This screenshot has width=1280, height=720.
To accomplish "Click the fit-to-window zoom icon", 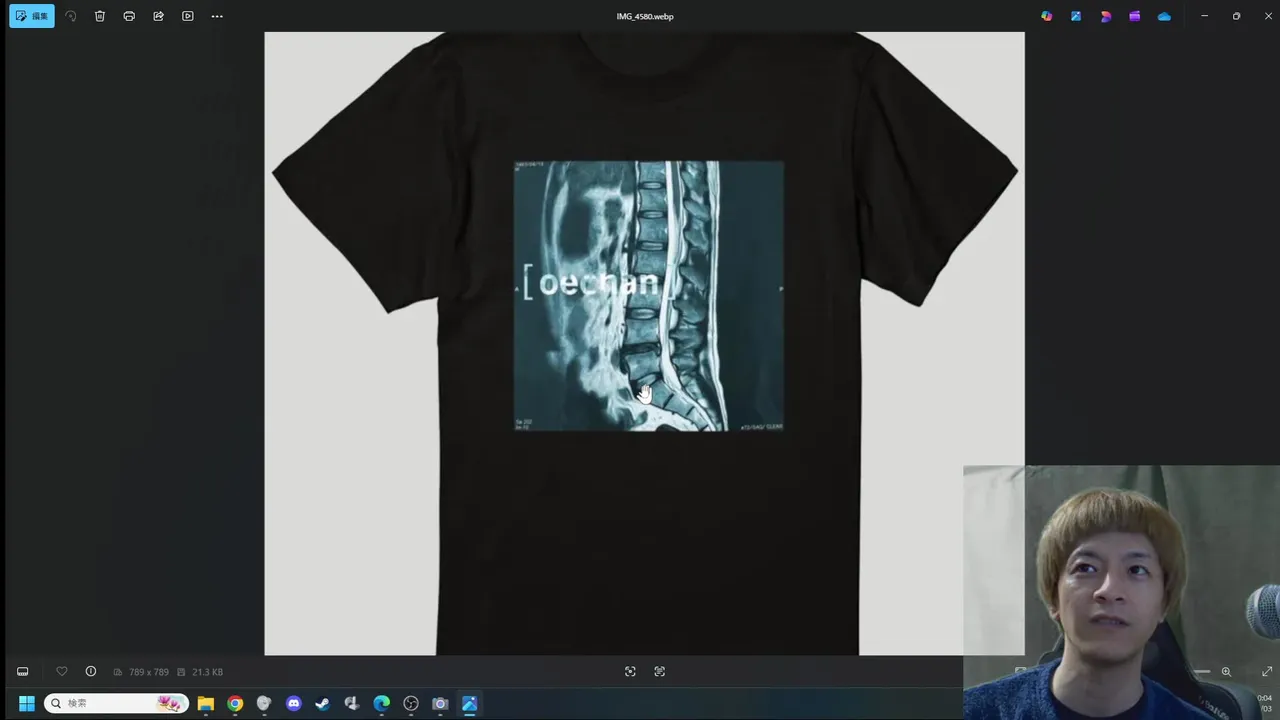I will pos(630,672).
